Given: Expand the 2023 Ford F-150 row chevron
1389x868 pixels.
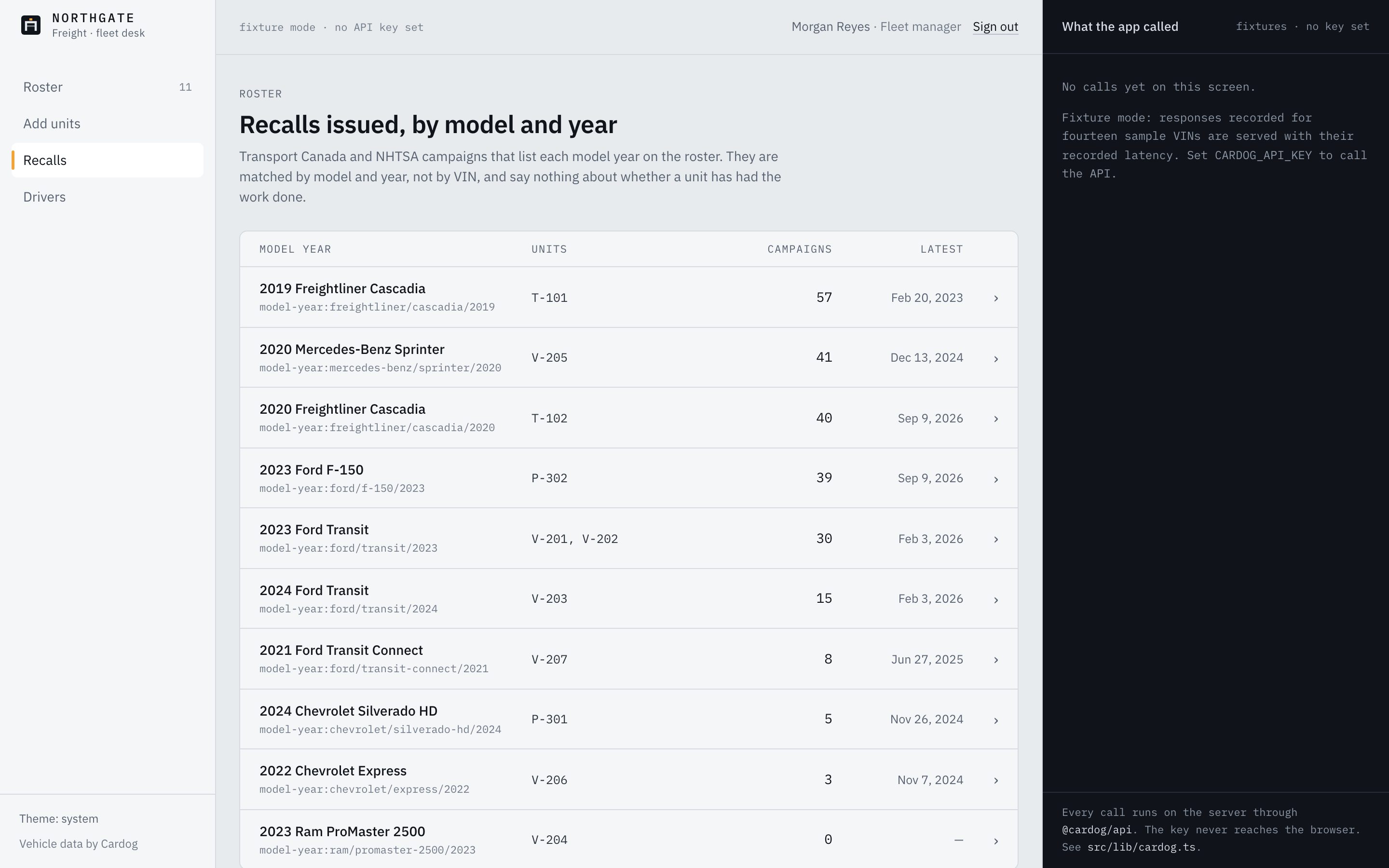Looking at the screenshot, I should [x=996, y=479].
